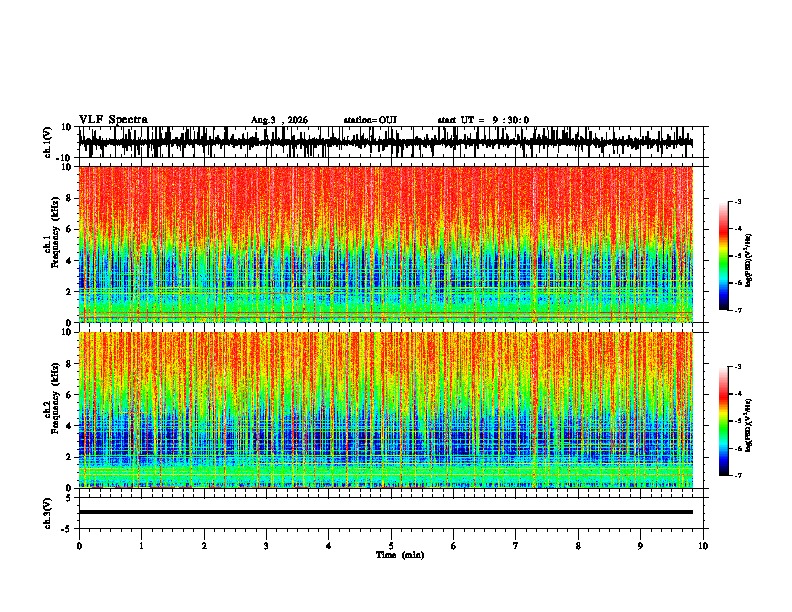This screenshot has height=612, width=792.
Task: Click the "VLF Spectra" plot title
Action: coord(113,120)
